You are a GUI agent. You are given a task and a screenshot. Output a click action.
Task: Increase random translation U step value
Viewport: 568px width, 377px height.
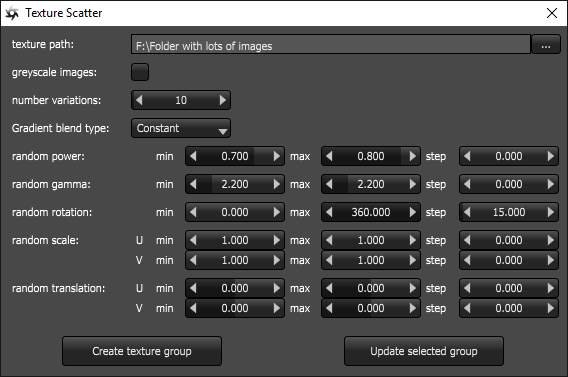[x=551, y=288]
